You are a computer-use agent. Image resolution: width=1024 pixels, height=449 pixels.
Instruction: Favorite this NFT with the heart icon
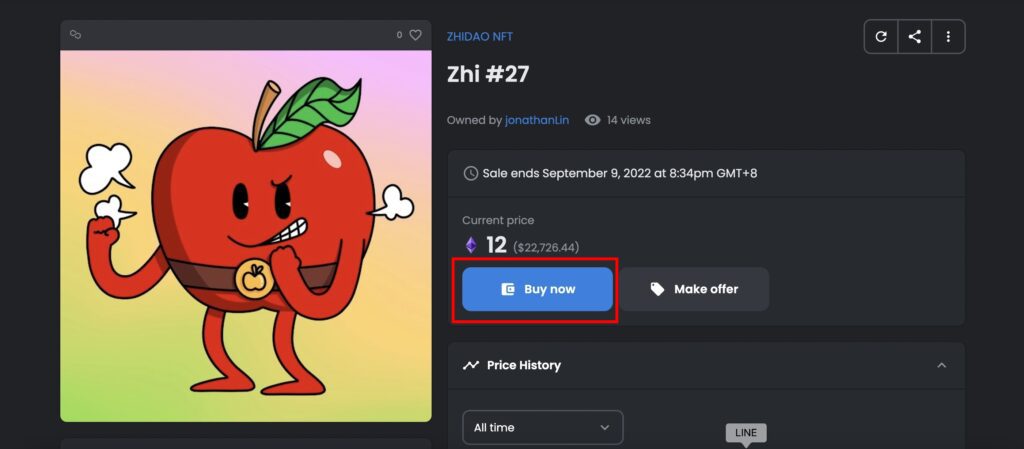pyautogui.click(x=415, y=35)
